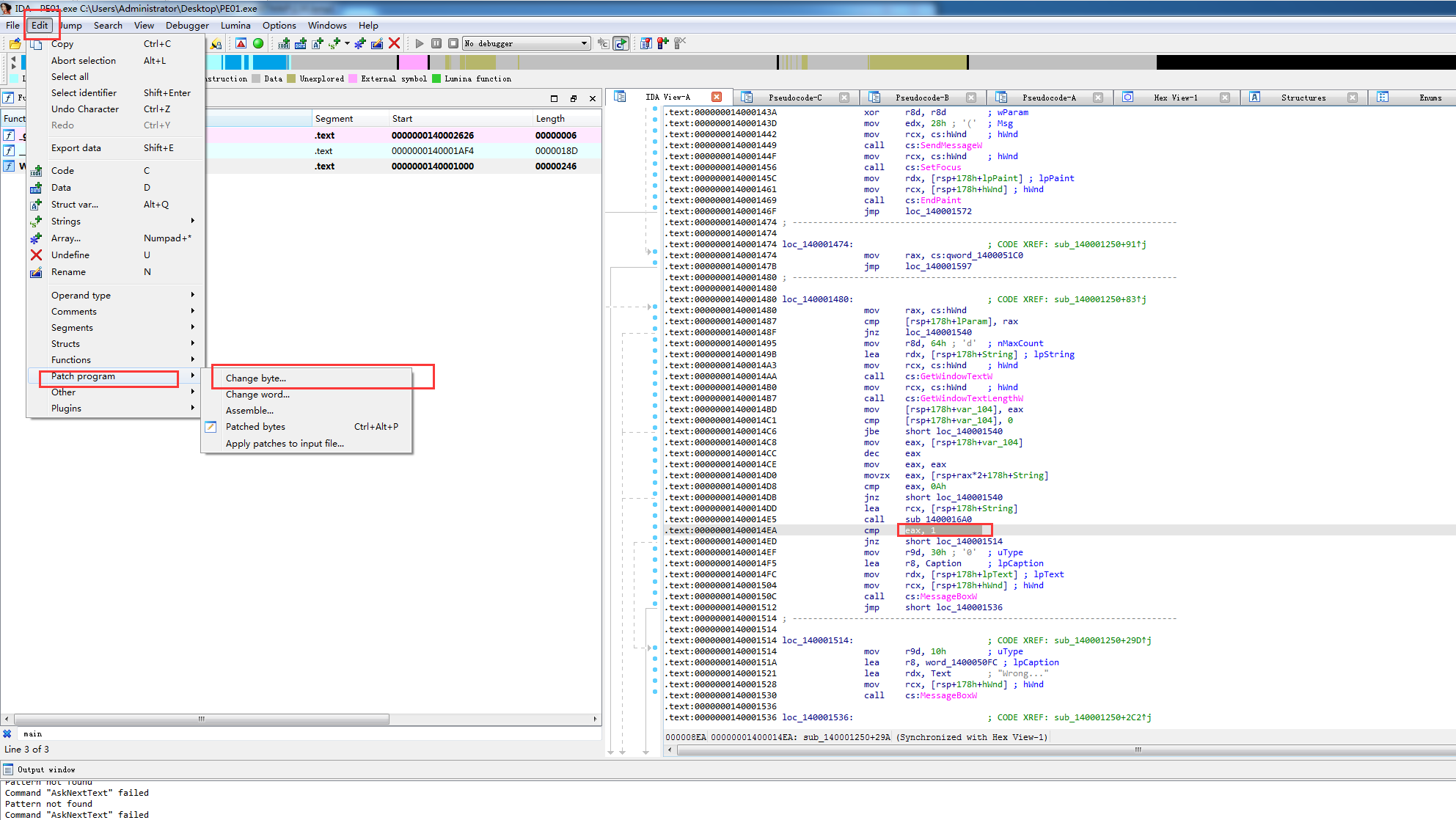Click the red X undefine toolbar icon
This screenshot has width=1456, height=820.
coord(395,43)
